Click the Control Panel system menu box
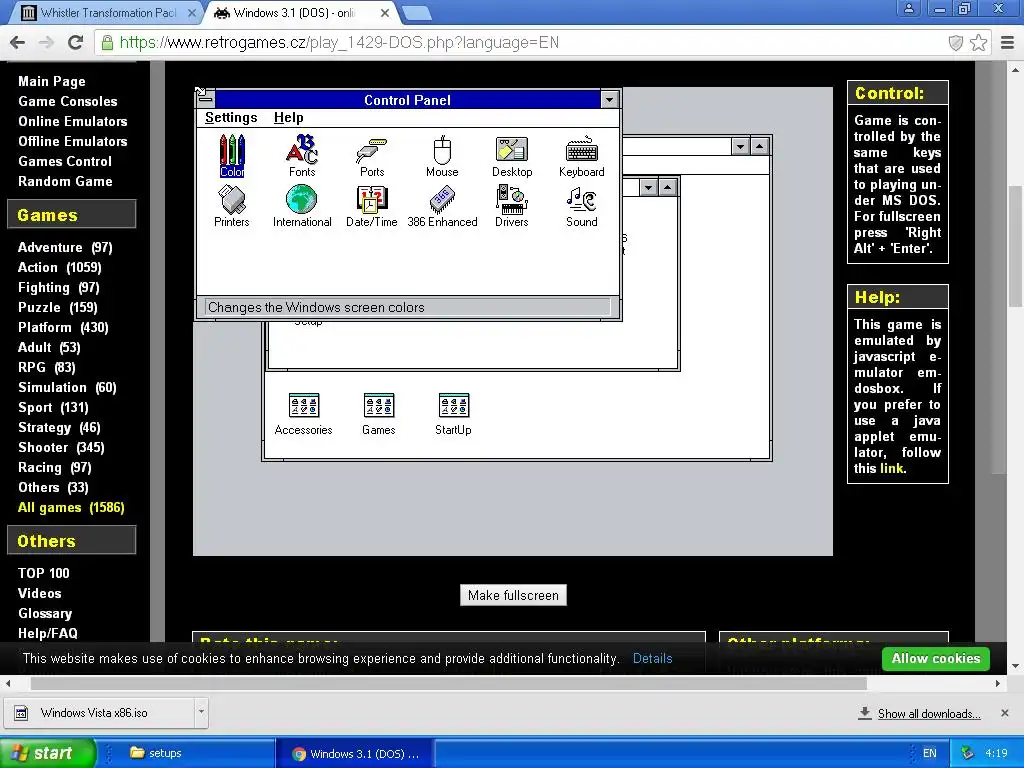Viewport: 1024px width, 768px height. click(x=206, y=99)
